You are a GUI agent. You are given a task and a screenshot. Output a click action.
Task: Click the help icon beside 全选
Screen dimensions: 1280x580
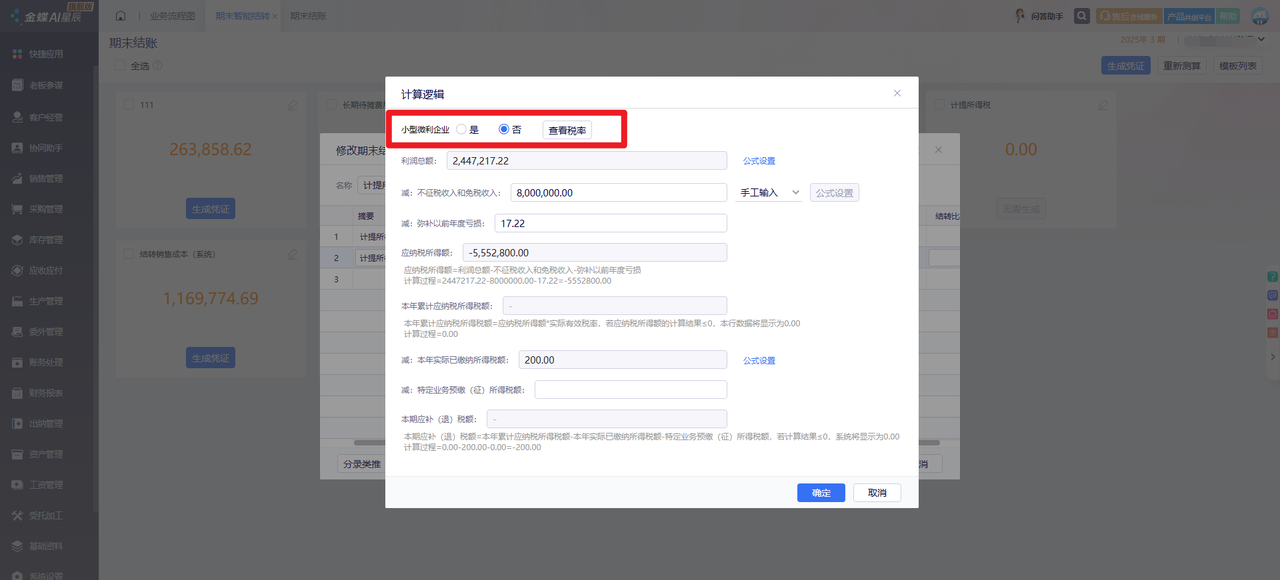[158, 66]
